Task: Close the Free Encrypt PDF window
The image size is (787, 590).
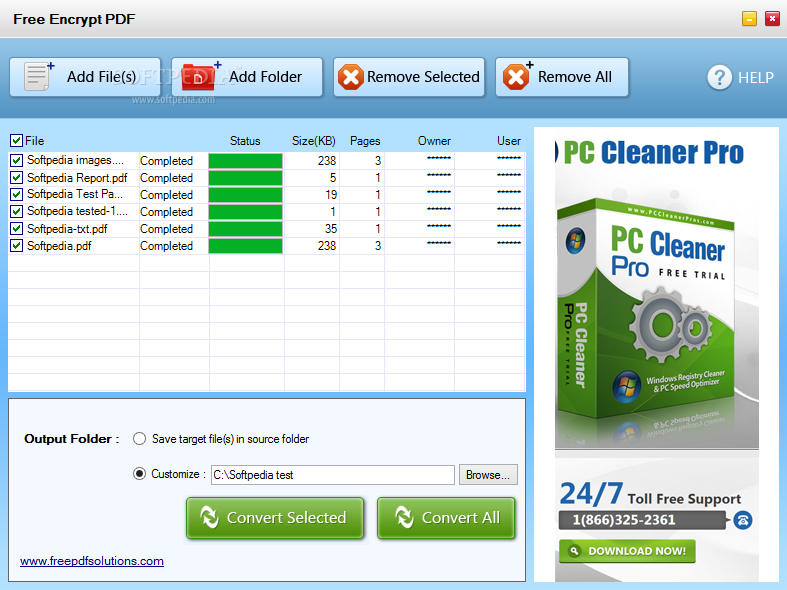Action: coord(771,19)
